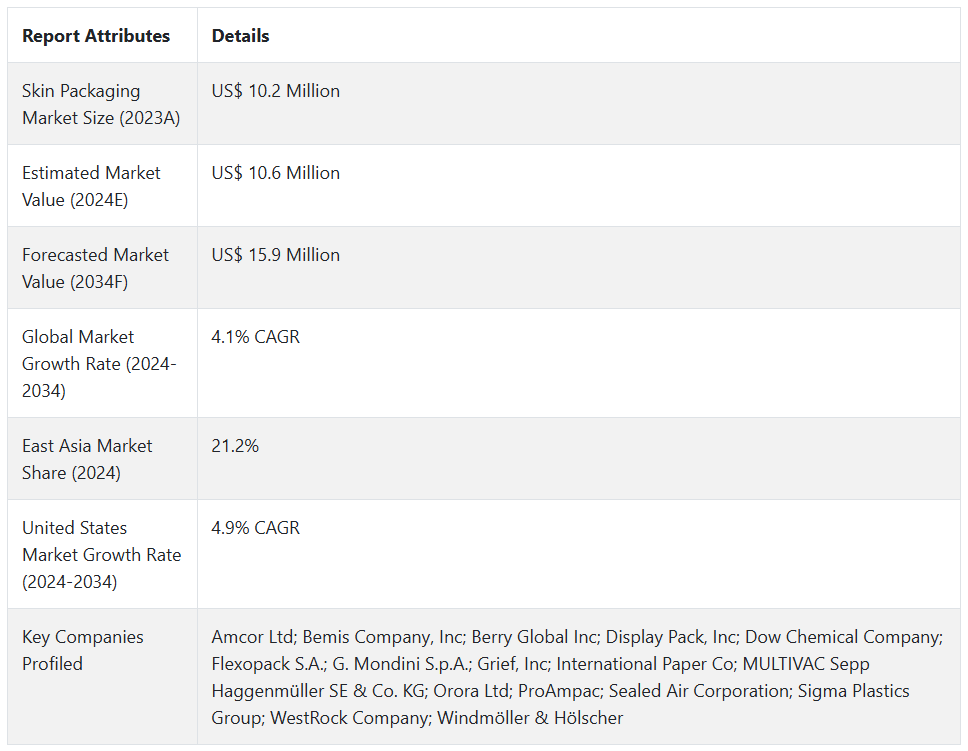968x751 pixels.
Task: Click the Report Attributes column header
Action: coord(96,36)
